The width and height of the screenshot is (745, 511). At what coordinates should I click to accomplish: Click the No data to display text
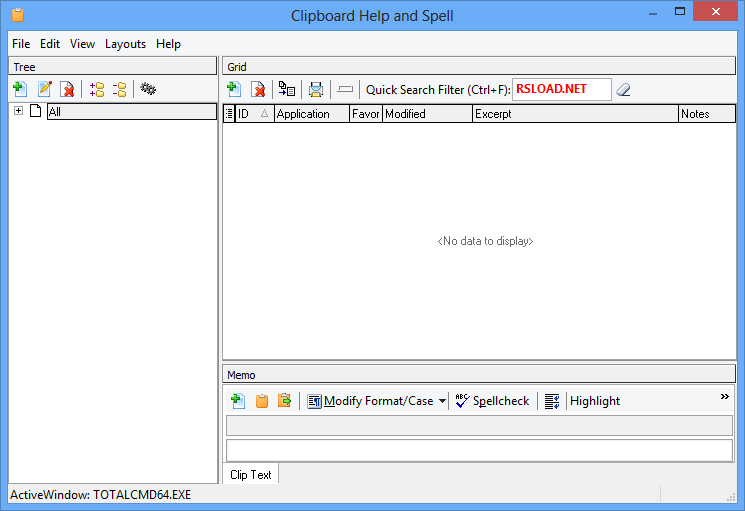[485, 241]
